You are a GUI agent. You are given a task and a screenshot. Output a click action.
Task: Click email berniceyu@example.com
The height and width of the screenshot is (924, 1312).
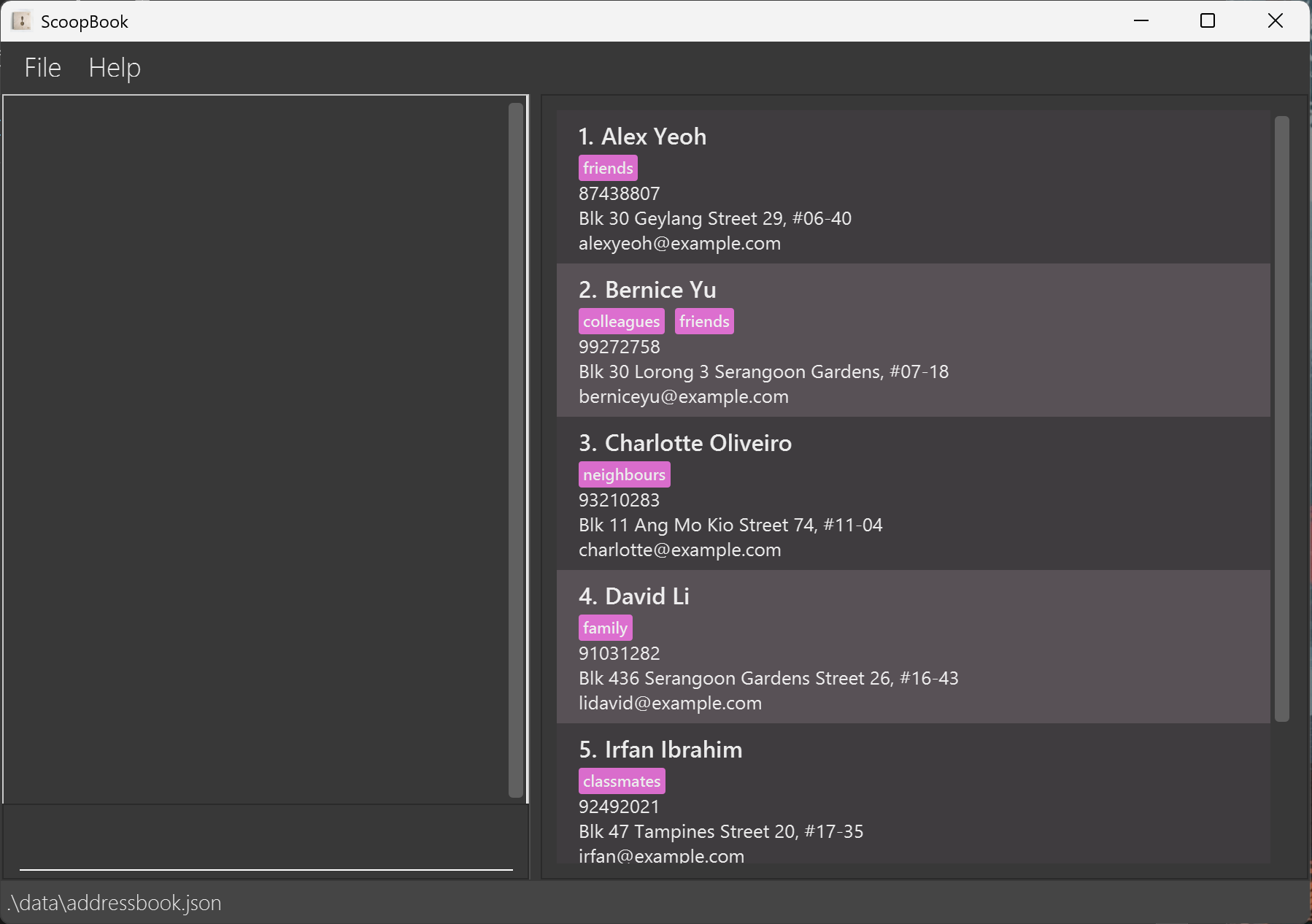coord(684,396)
